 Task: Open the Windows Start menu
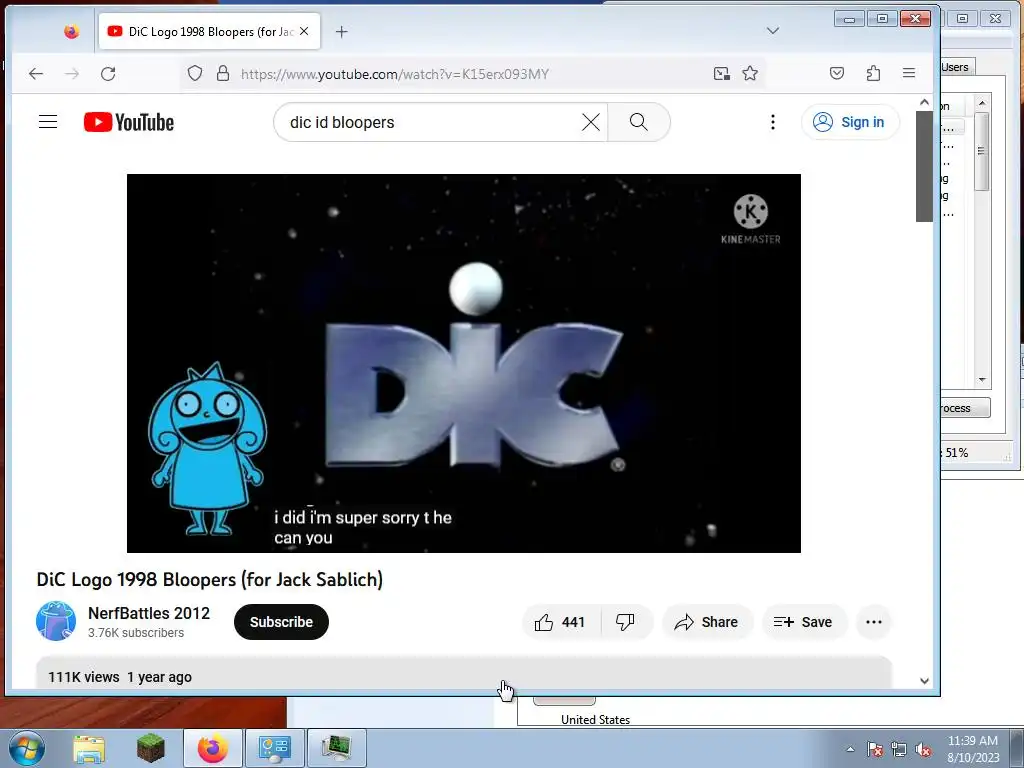pyautogui.click(x=25, y=748)
